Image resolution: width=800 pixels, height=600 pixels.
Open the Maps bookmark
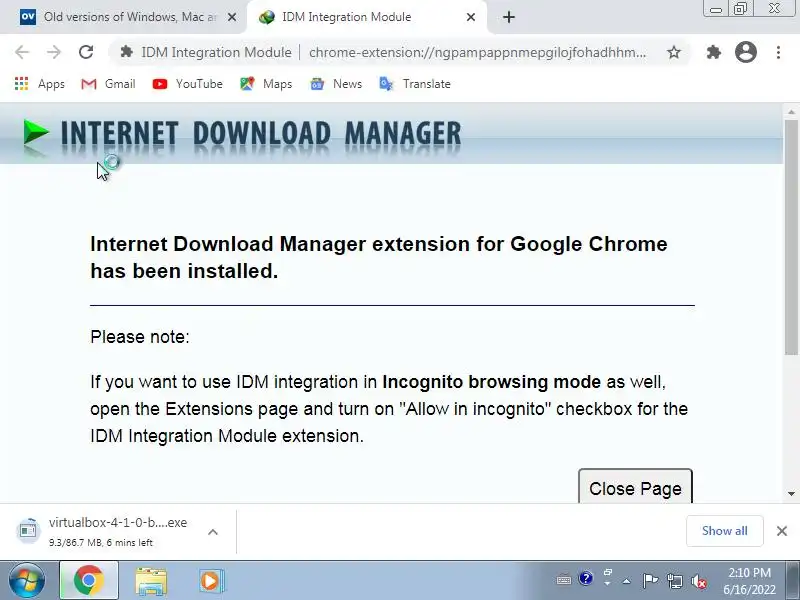(x=266, y=84)
